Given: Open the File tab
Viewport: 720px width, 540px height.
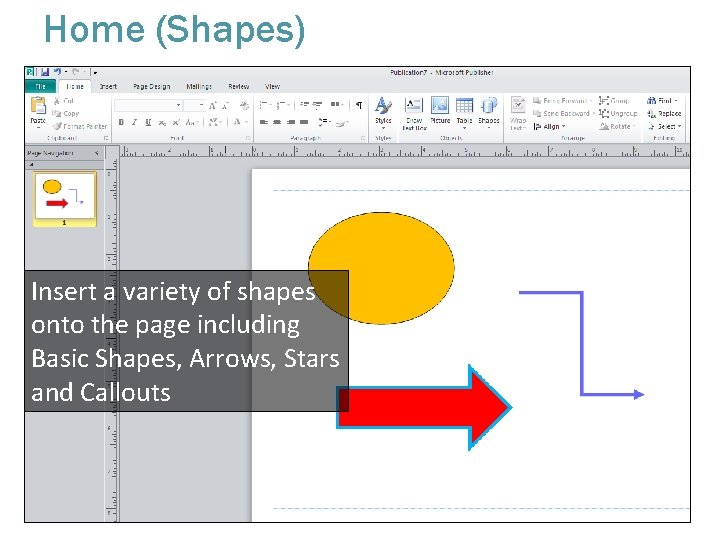Looking at the screenshot, I should click(40, 86).
